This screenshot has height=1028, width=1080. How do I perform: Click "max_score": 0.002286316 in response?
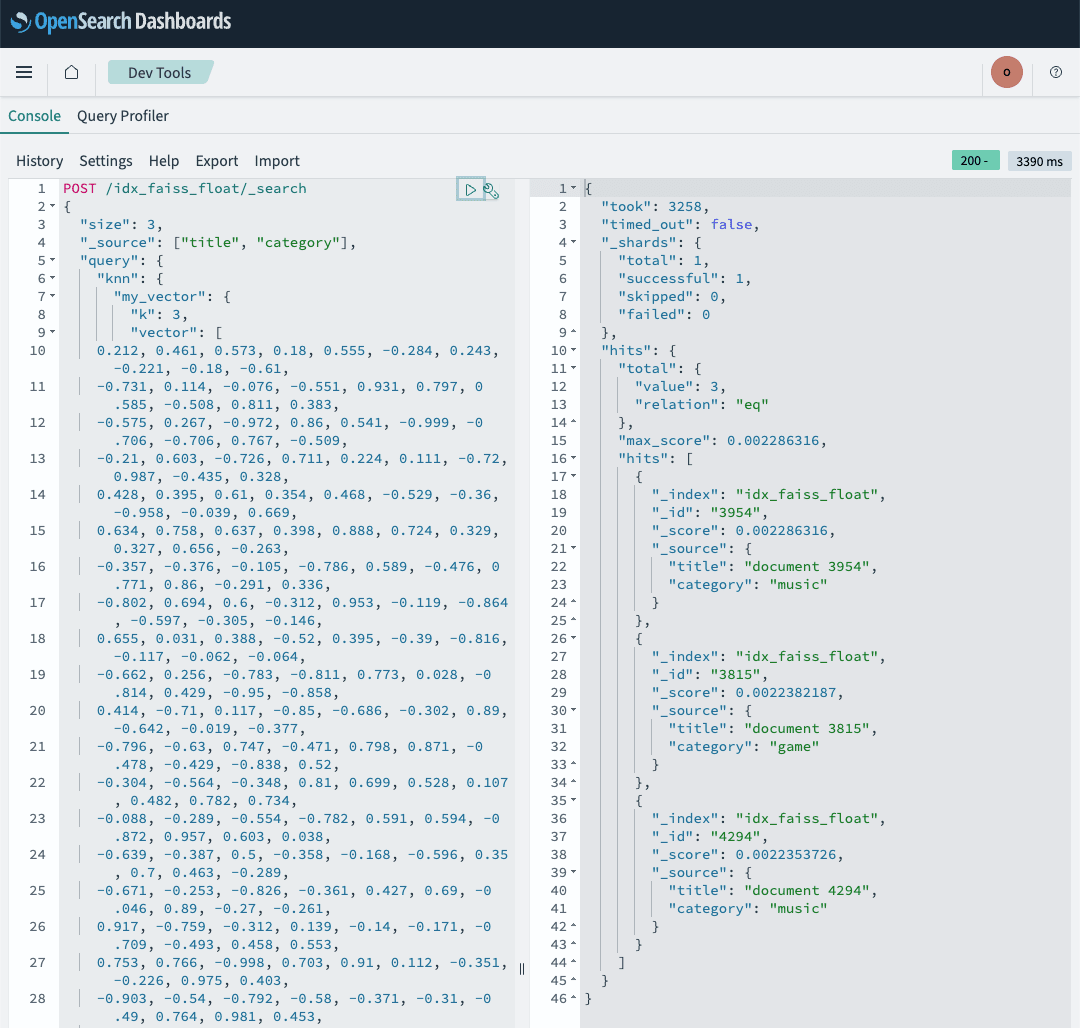point(722,441)
